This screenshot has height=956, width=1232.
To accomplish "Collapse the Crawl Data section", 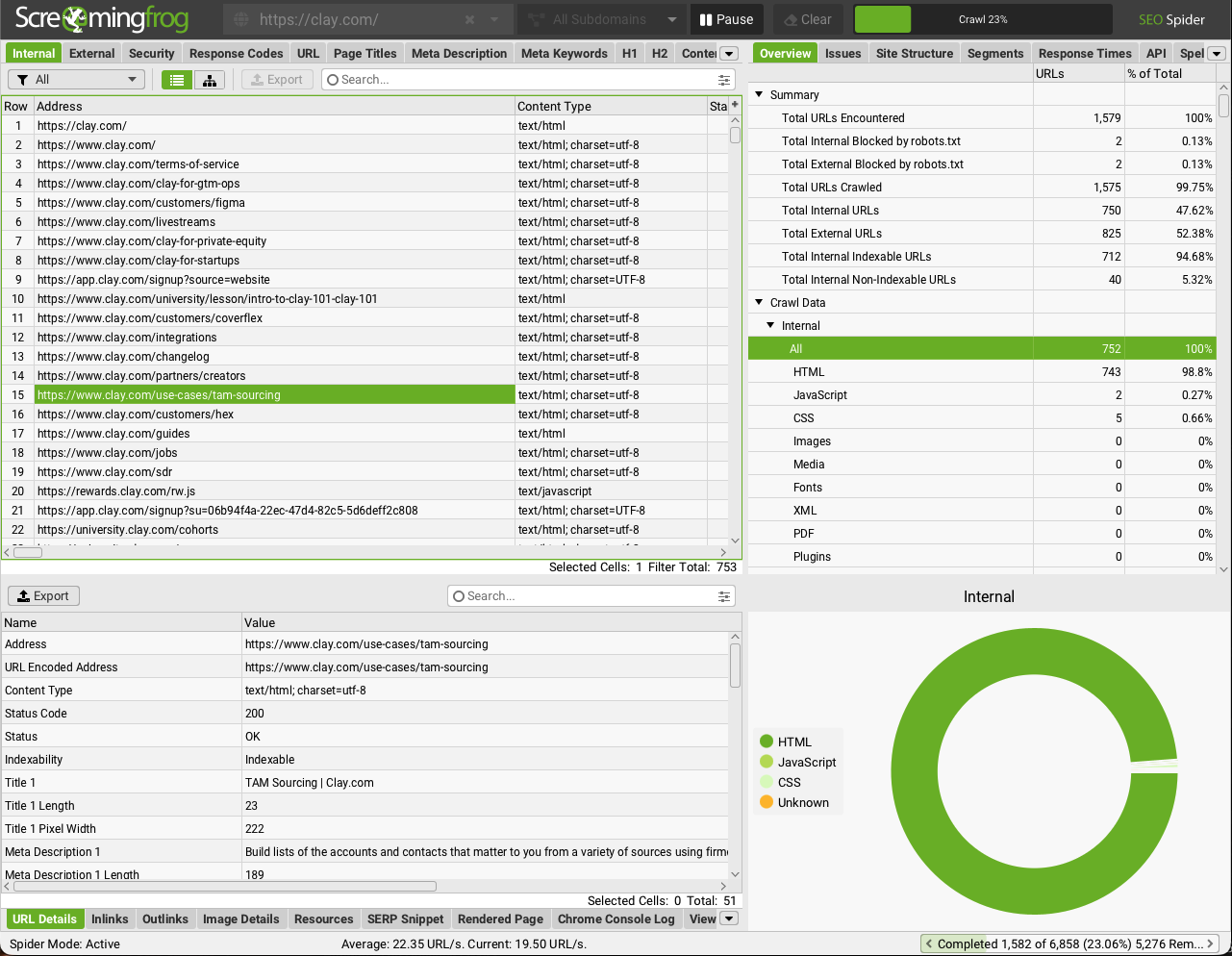I will (x=759, y=302).
